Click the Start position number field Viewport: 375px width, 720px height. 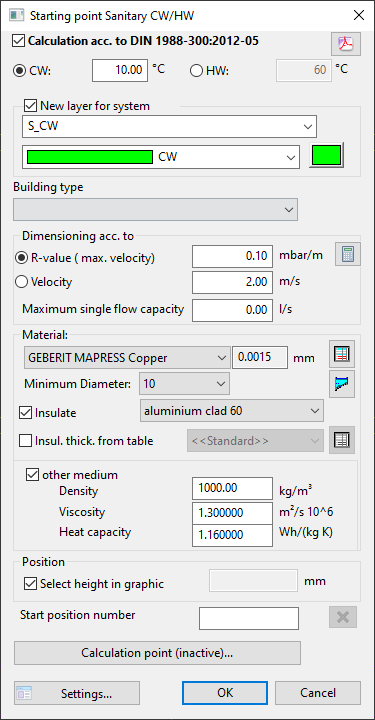pos(249,618)
